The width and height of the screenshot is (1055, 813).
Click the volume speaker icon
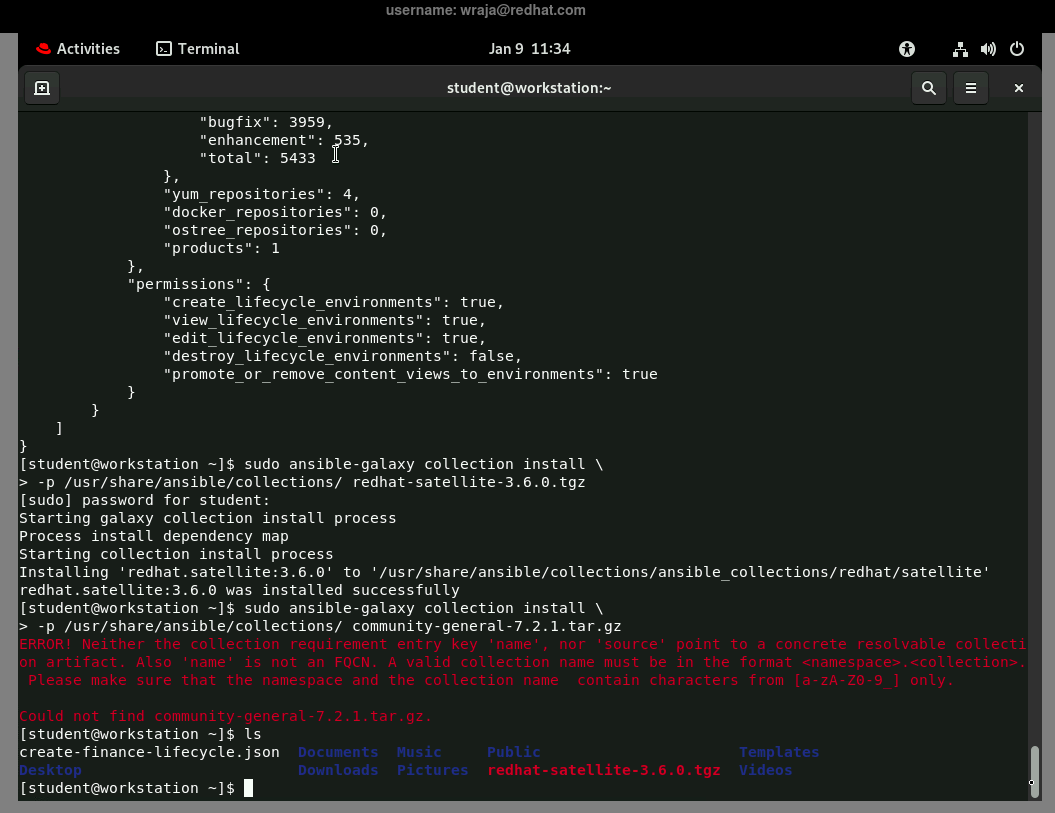(988, 49)
